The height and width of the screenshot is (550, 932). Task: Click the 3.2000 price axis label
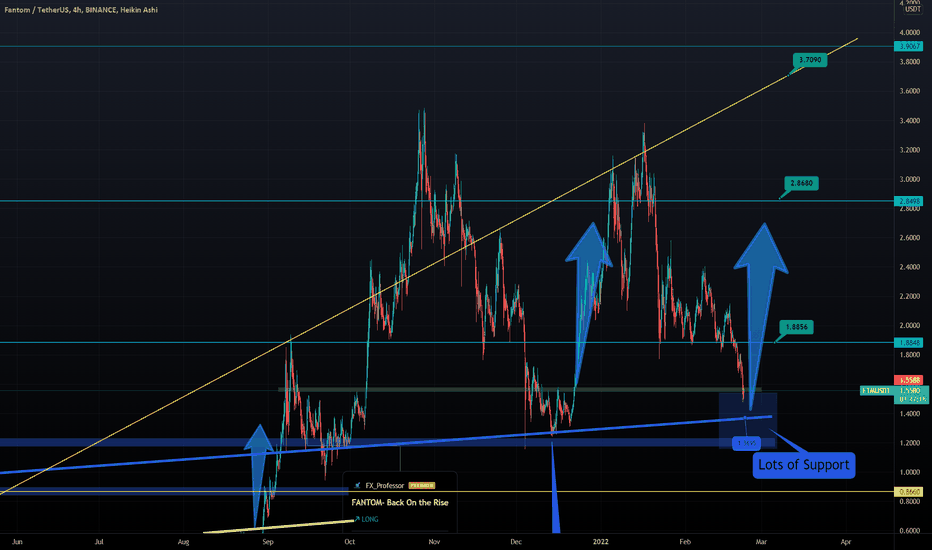(x=909, y=150)
